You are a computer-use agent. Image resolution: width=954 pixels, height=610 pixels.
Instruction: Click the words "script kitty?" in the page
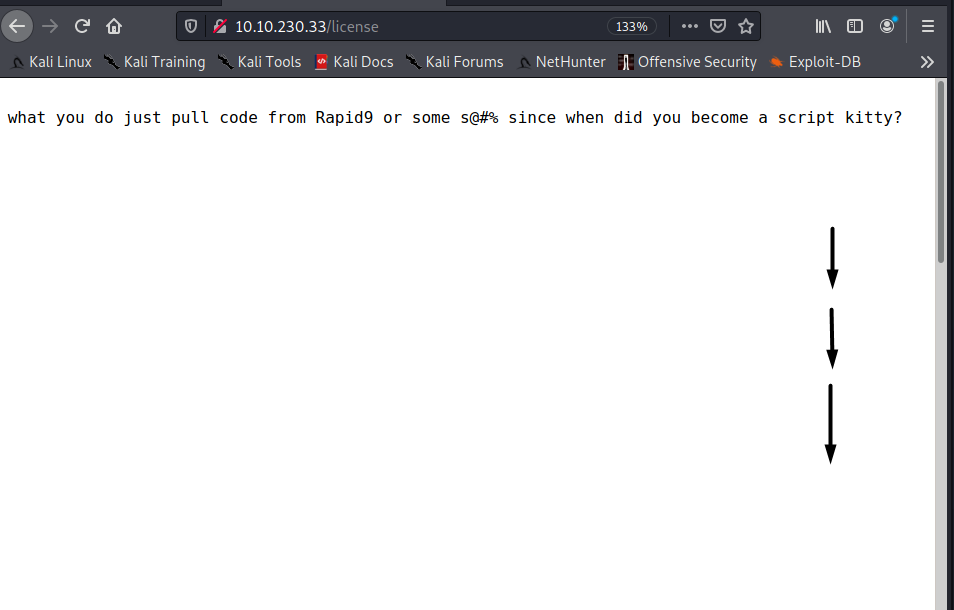pyautogui.click(x=840, y=117)
